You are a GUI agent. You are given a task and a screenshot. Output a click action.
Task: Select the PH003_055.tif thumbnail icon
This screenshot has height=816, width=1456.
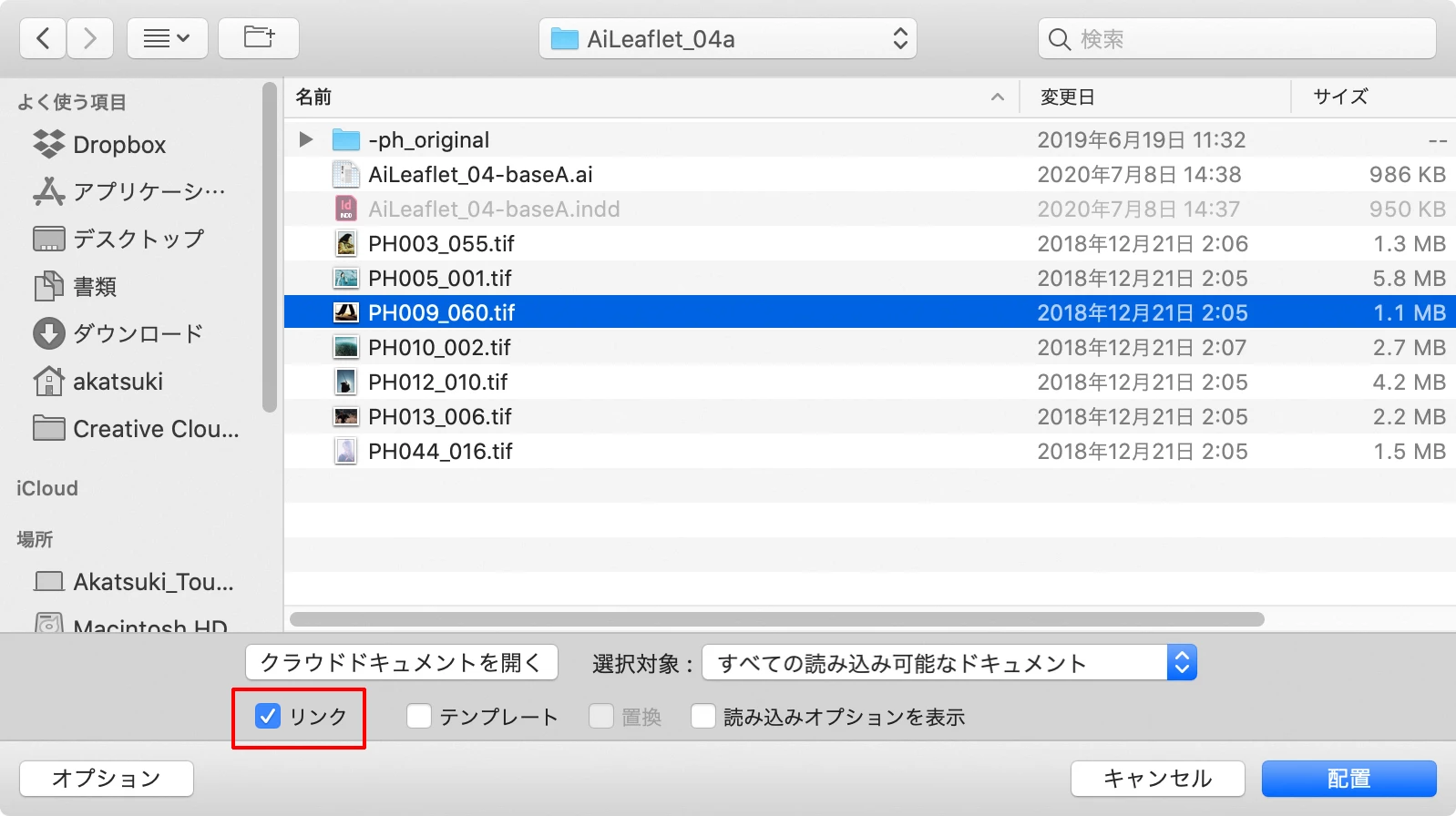tap(346, 243)
